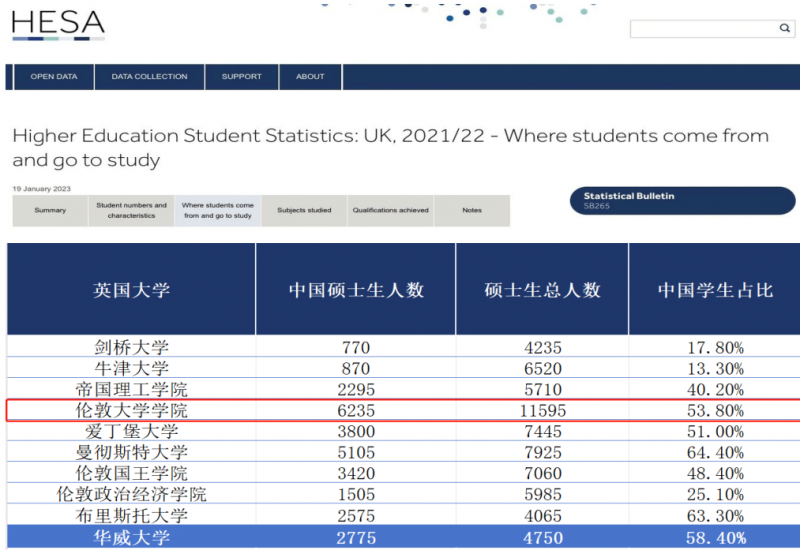Screen dimensions: 800x550
Task: Click the search magnifier icon
Action: (x=785, y=29)
